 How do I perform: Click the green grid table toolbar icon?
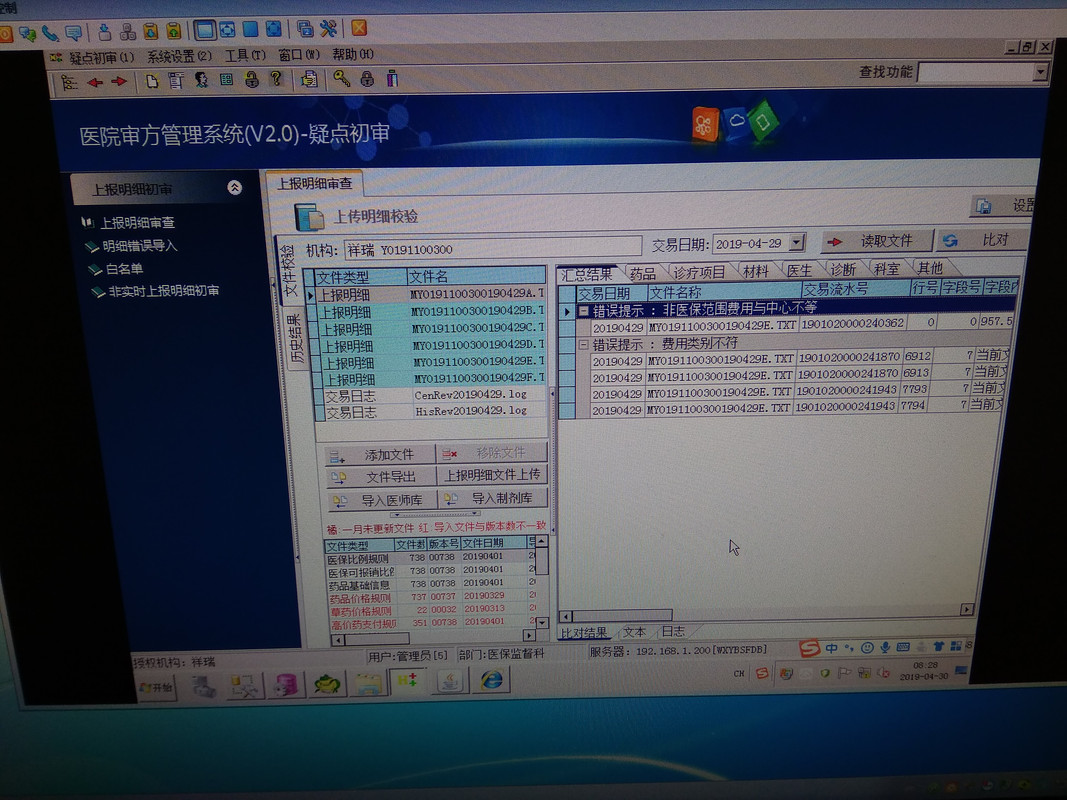point(227,80)
